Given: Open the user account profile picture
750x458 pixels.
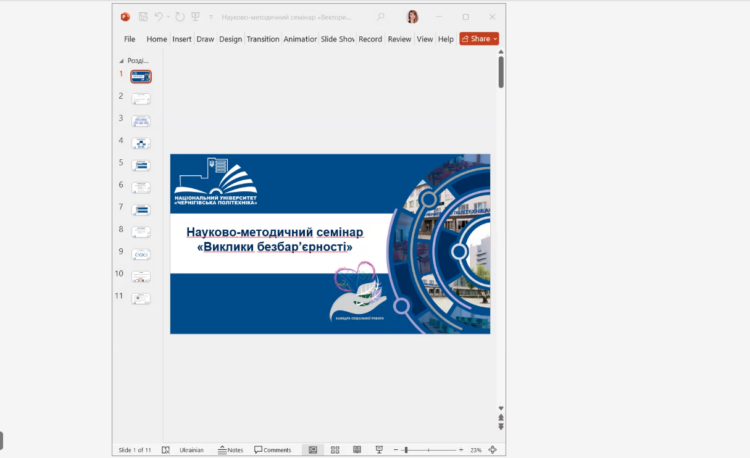Looking at the screenshot, I should [x=412, y=17].
